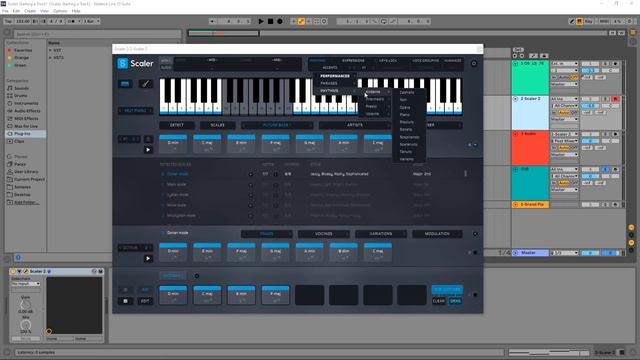Toggle Scaler 2 device activator
640x360 pixels.
13,271
